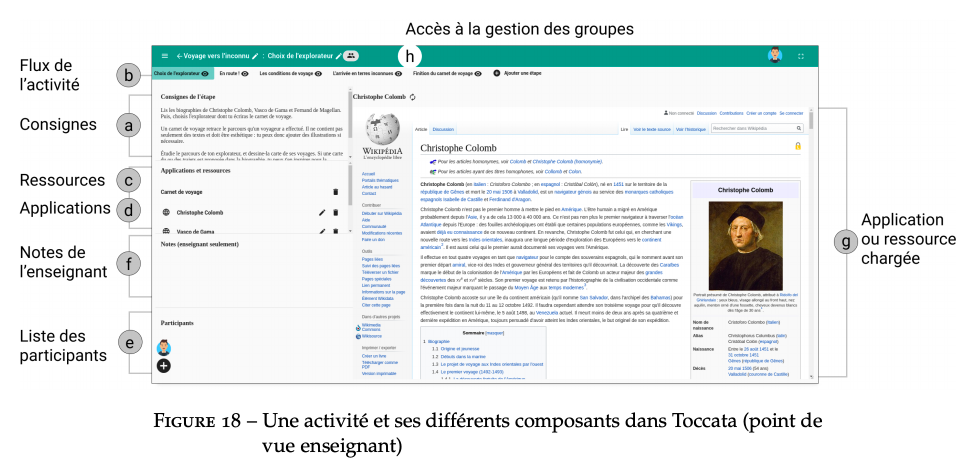Toggle visibility eye for En route ! step
Screen dimensions: 970x460
[x=245, y=73]
